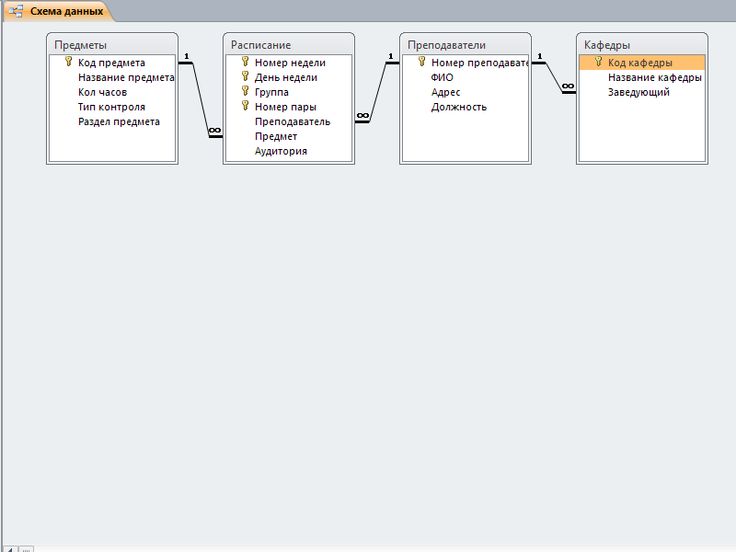Click the key icon beside Код кафедры
This screenshot has width=736, height=552.
[598, 61]
